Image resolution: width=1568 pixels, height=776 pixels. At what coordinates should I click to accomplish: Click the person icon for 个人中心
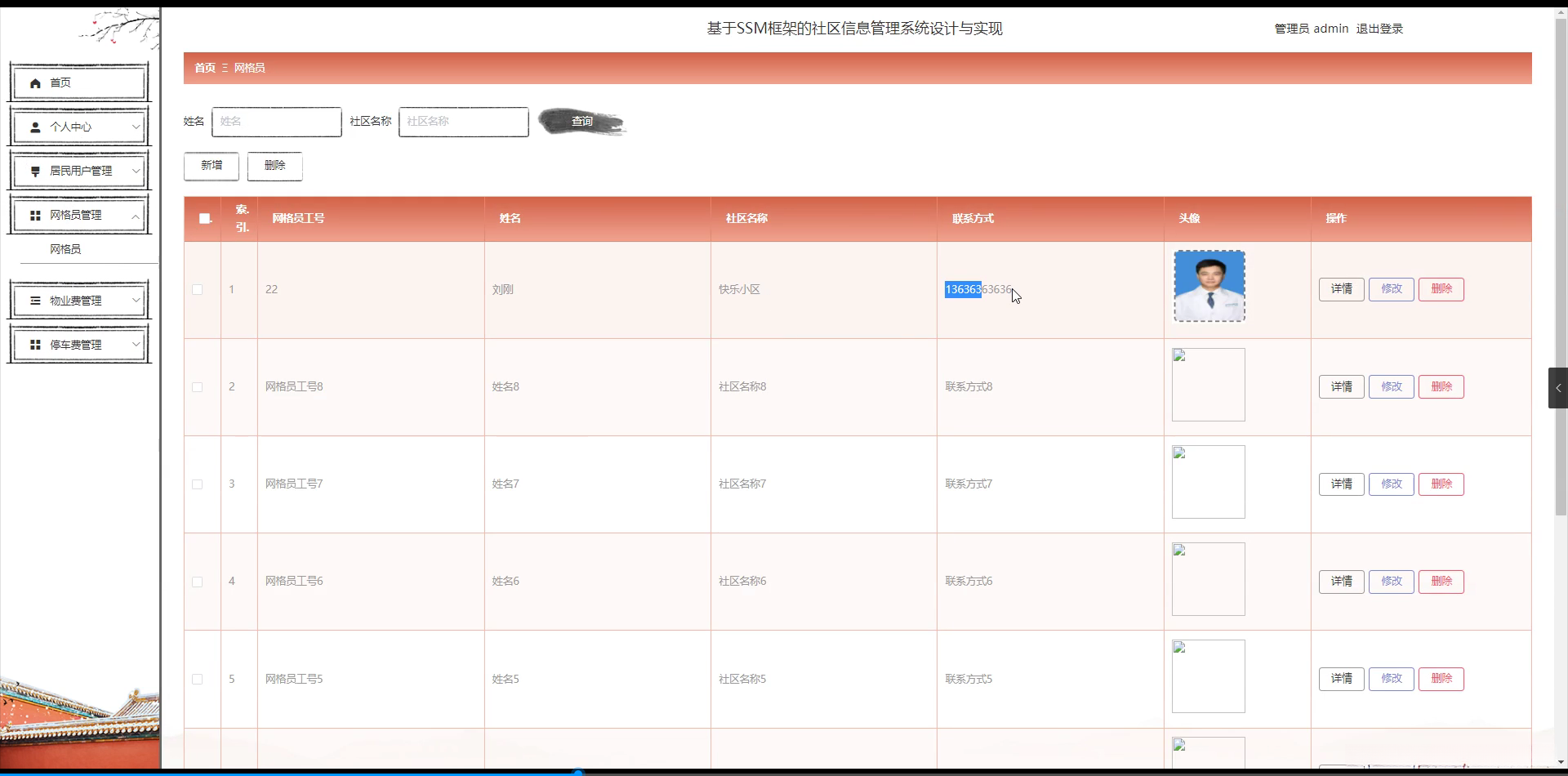click(x=35, y=127)
